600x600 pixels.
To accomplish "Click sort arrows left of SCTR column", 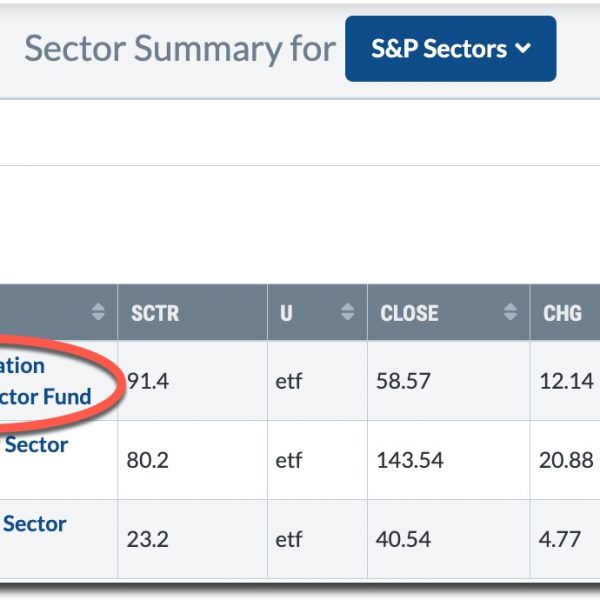I will (98, 313).
